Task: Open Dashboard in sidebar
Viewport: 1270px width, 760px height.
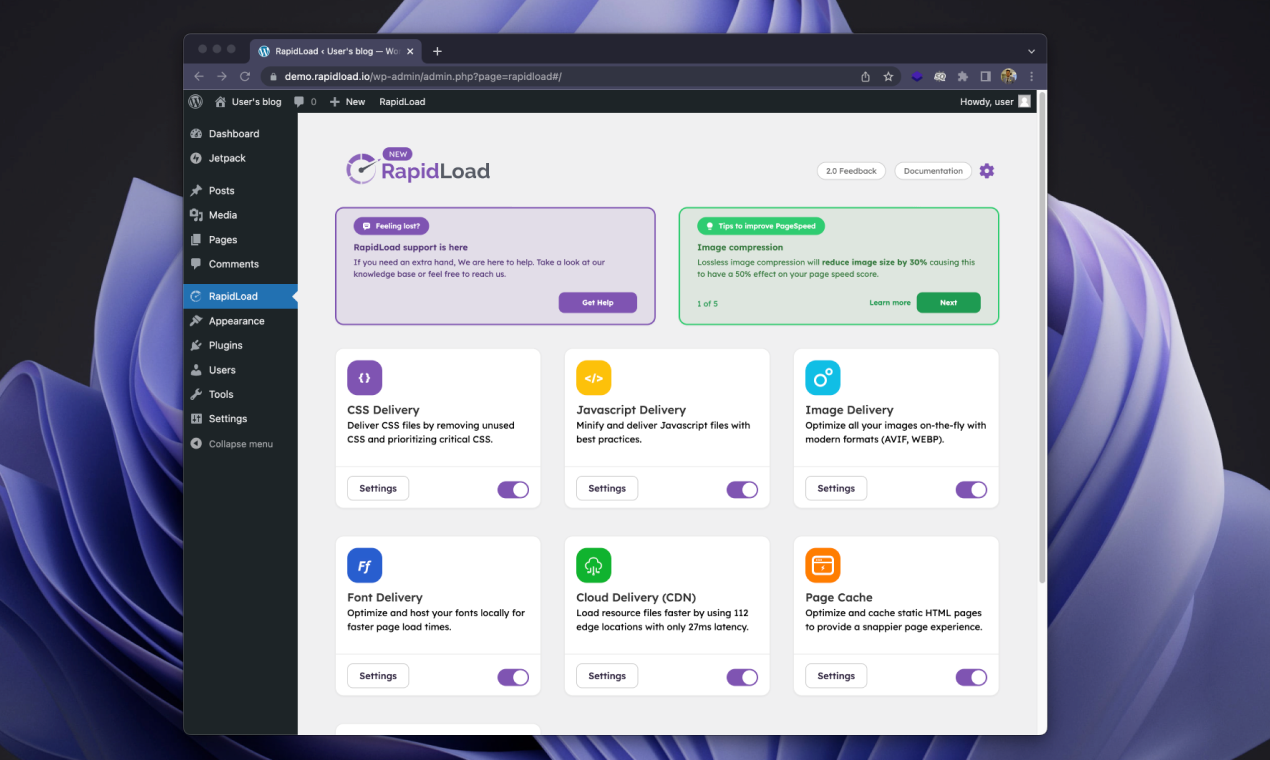Action: 240,134
